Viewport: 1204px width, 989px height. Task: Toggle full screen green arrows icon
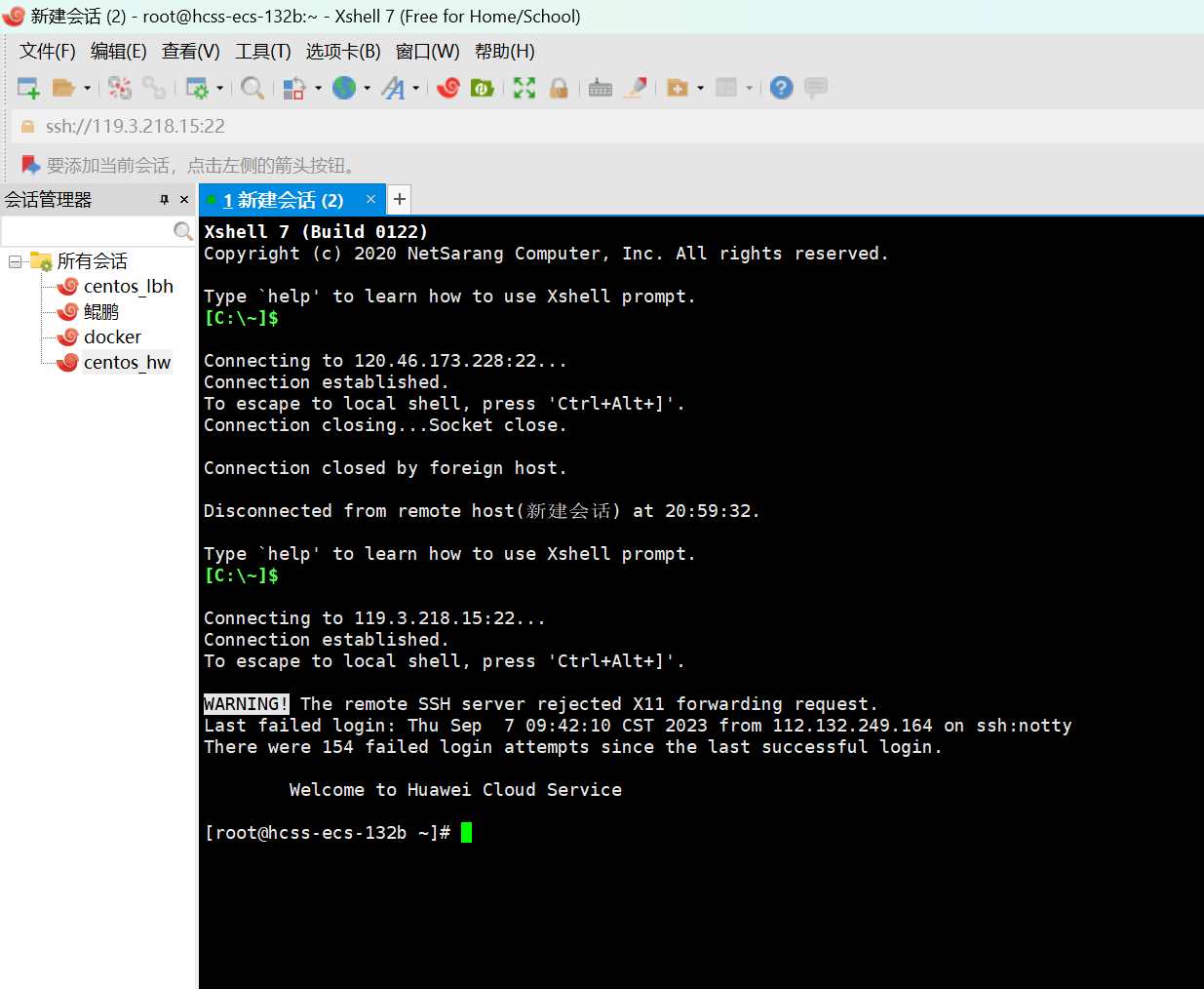coord(524,88)
